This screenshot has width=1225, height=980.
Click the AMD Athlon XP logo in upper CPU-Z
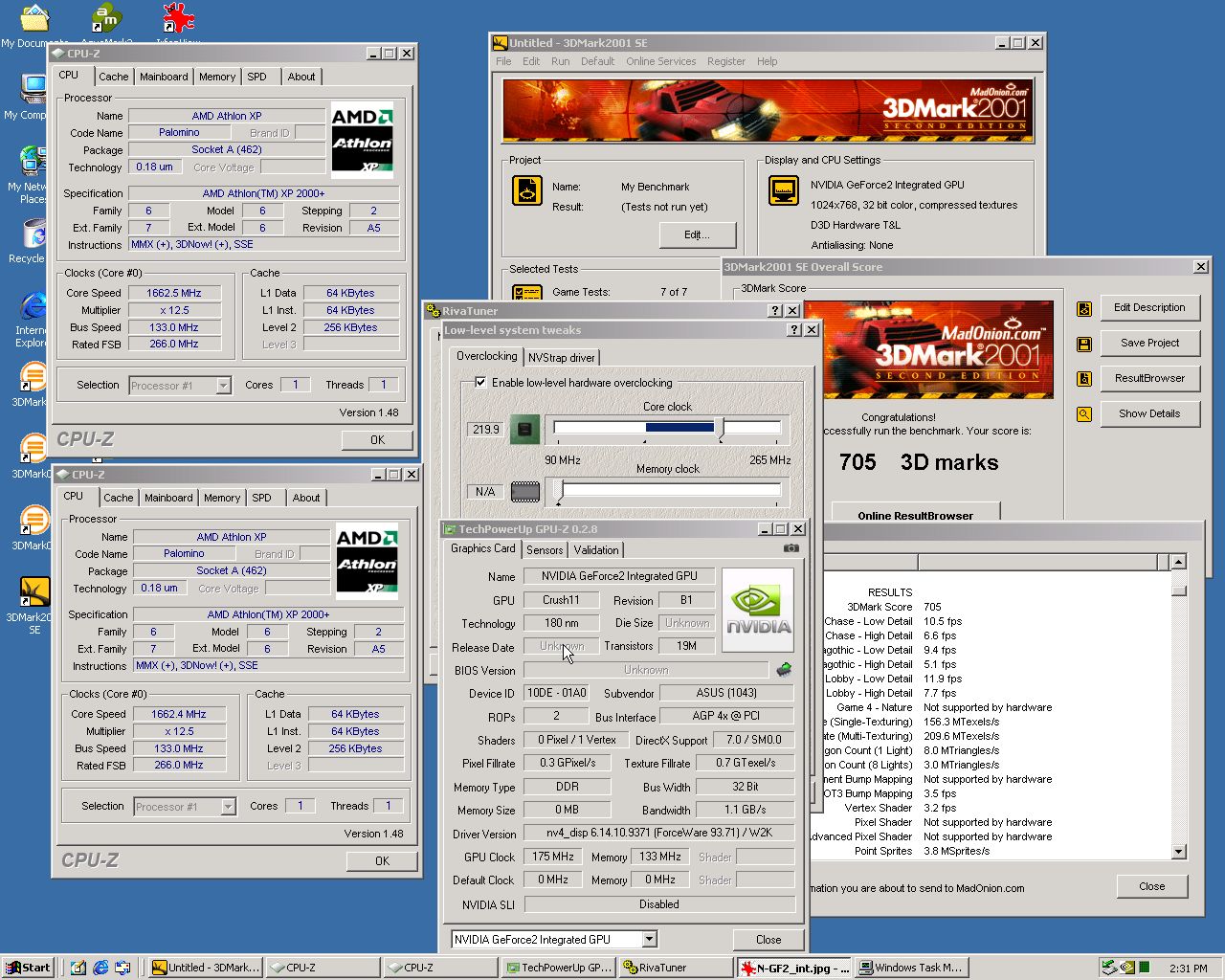[x=362, y=140]
